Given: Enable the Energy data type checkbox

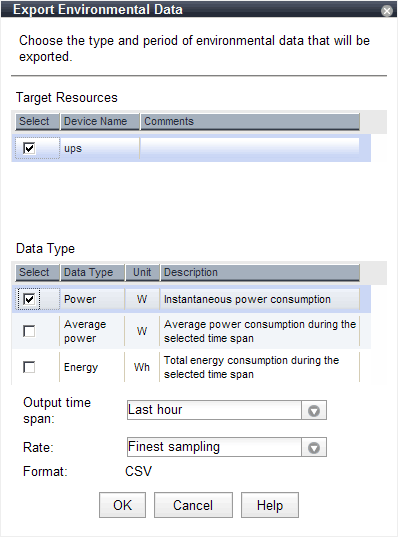Looking at the screenshot, I should click(29, 367).
